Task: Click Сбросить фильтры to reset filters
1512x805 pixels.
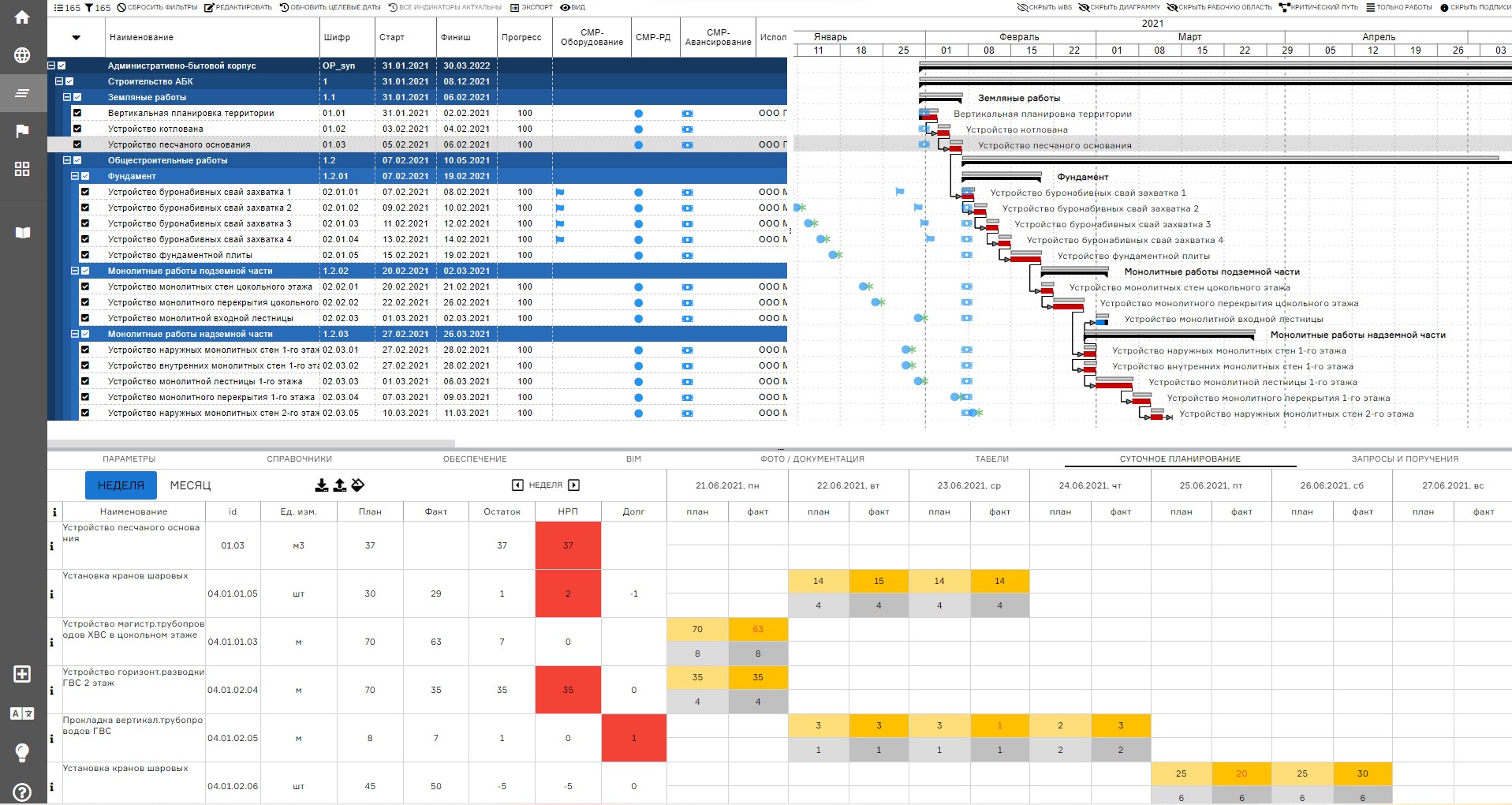Action: 157,7
